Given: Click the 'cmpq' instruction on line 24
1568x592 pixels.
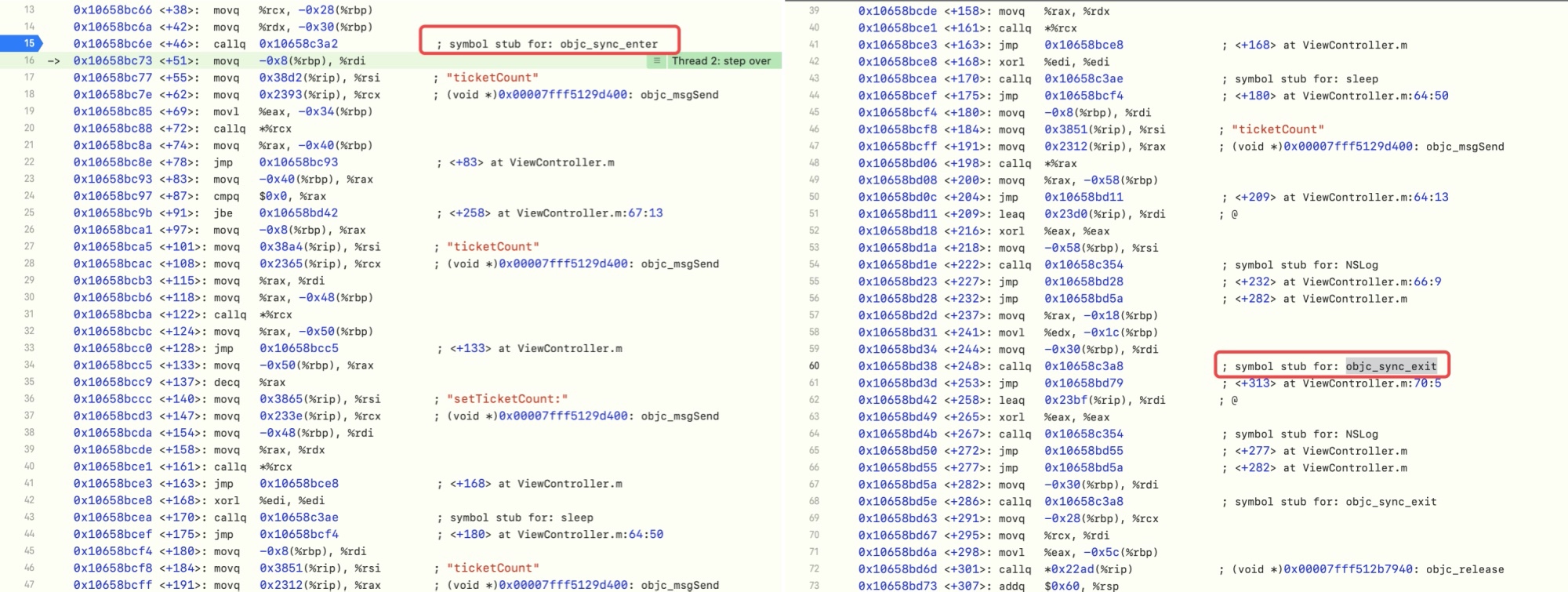Looking at the screenshot, I should click(x=227, y=196).
